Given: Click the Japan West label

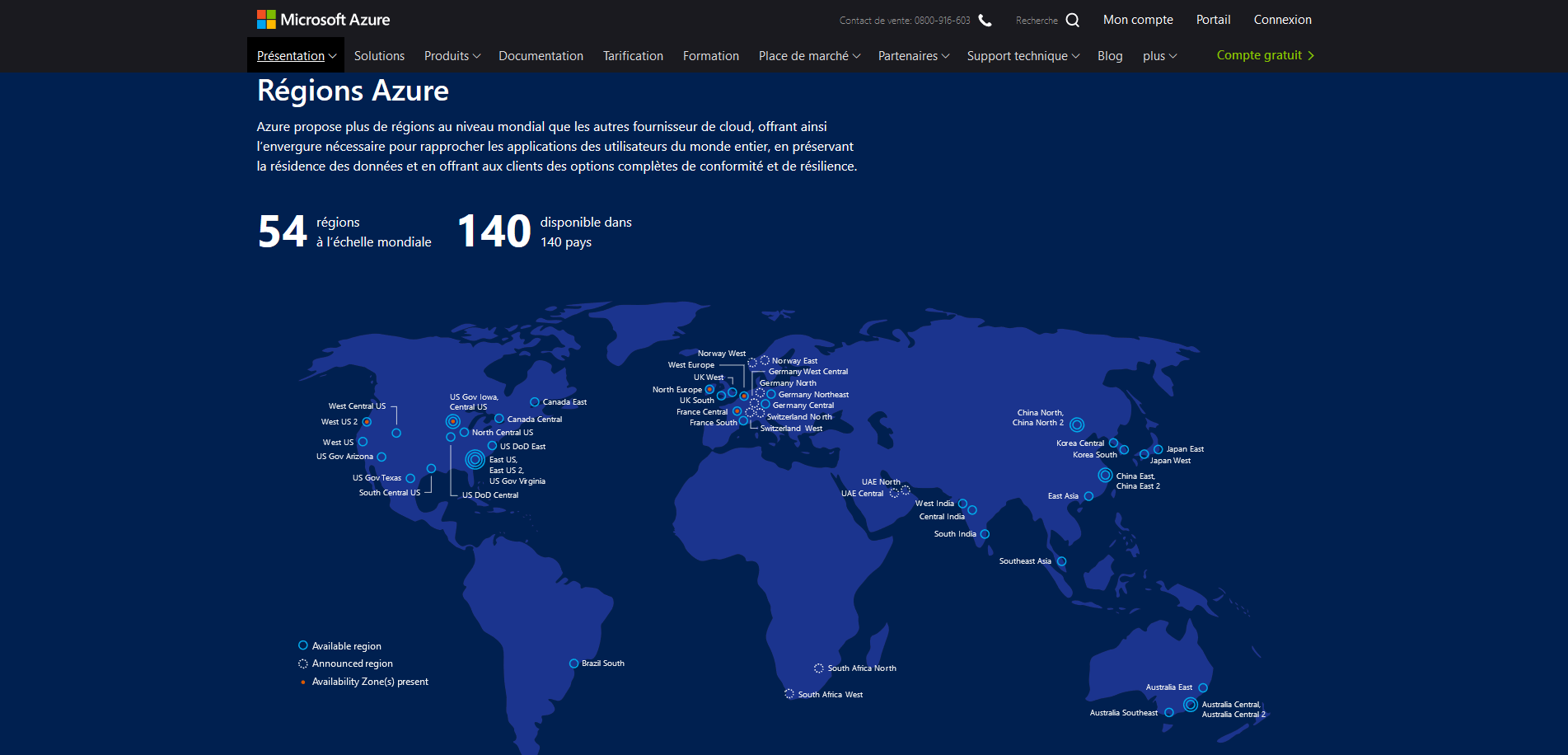Looking at the screenshot, I should pos(1170,461).
